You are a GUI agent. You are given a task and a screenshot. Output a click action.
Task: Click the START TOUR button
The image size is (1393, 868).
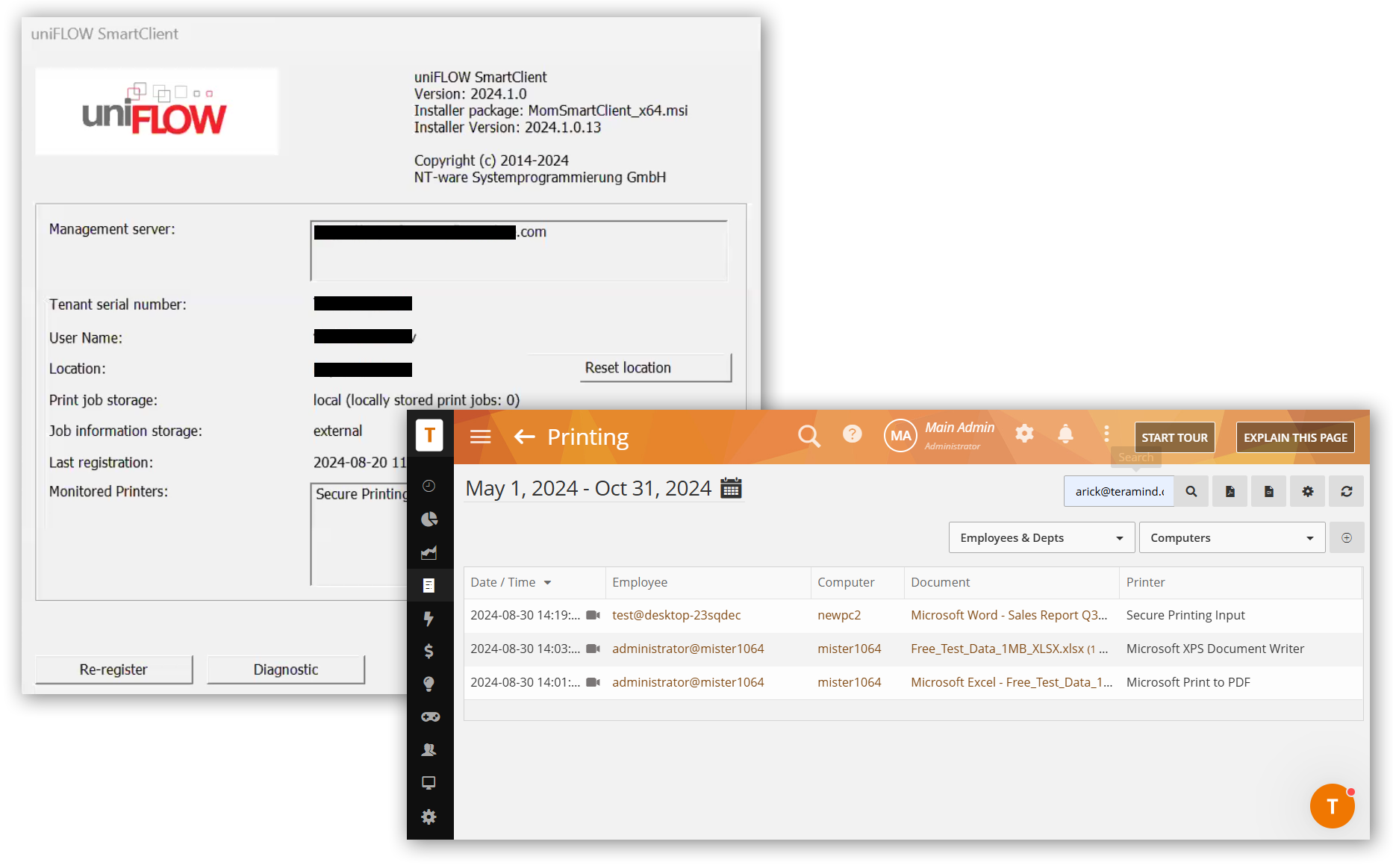coord(1174,437)
